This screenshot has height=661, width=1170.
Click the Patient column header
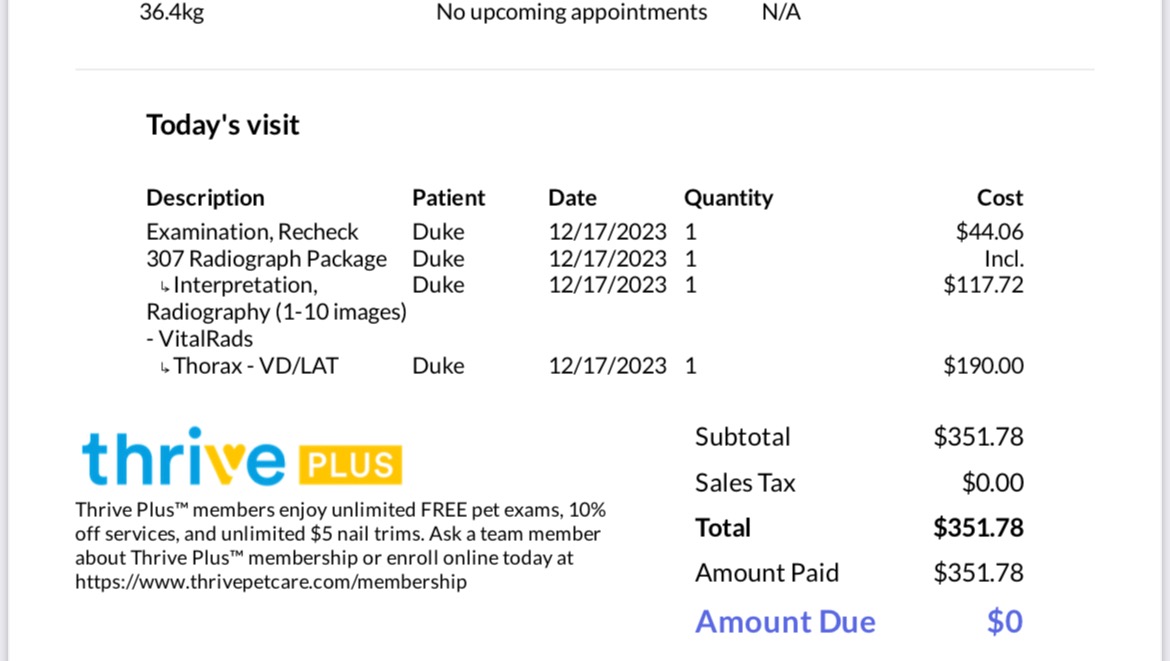click(448, 198)
